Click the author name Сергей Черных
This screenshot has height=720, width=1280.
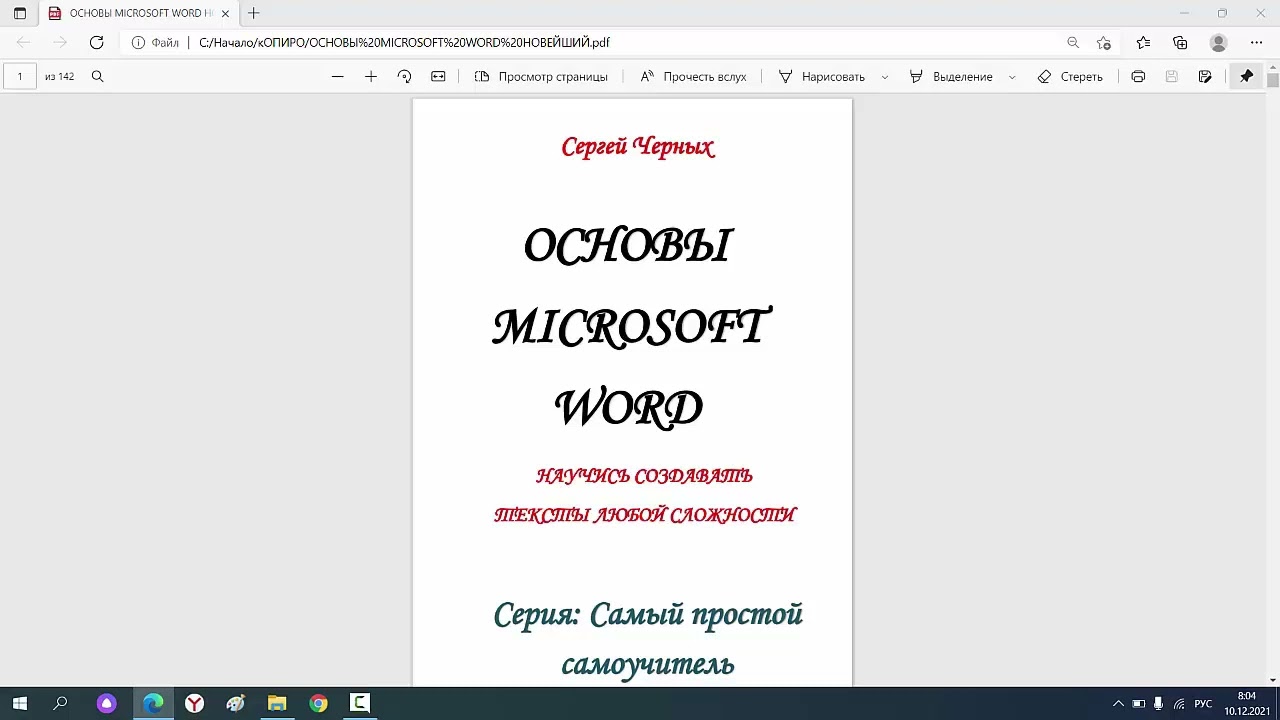(x=638, y=147)
